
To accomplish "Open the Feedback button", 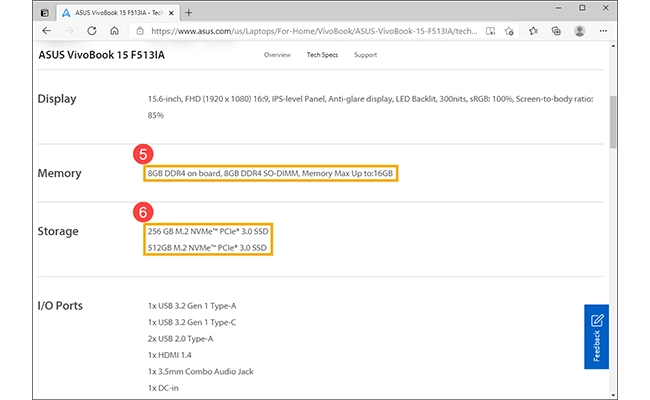I will pos(596,337).
